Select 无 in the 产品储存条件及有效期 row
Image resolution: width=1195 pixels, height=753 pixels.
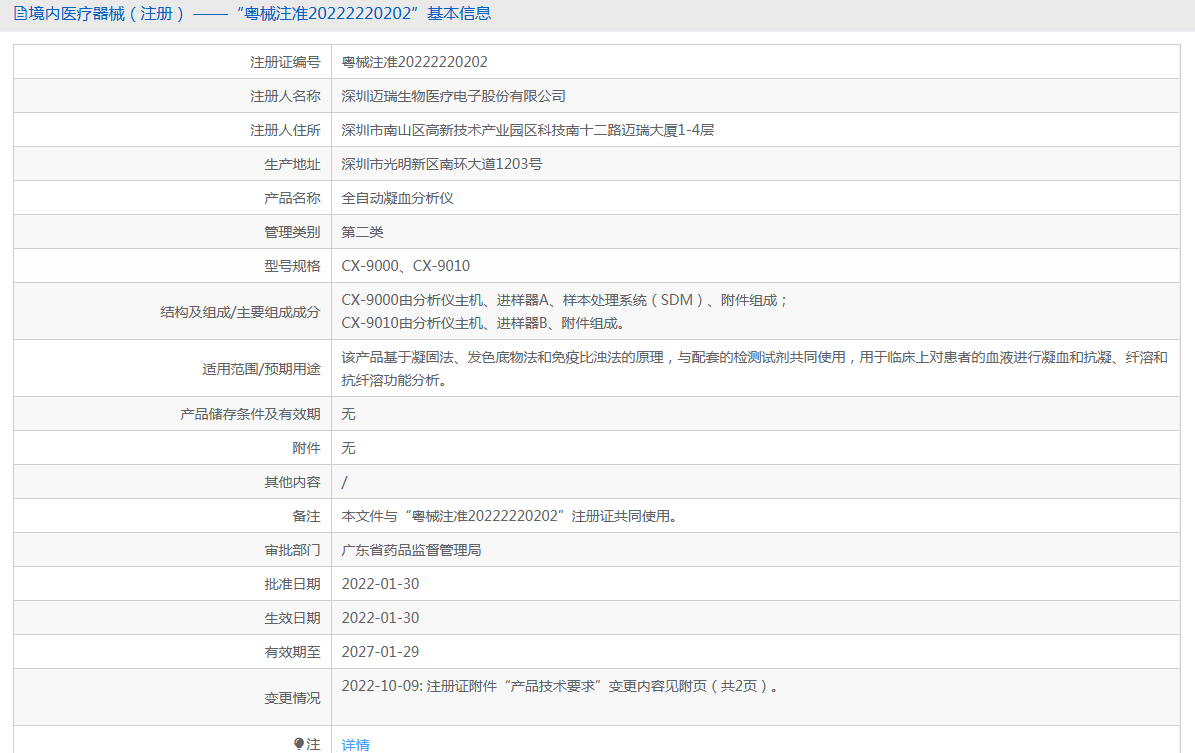pyautogui.click(x=348, y=414)
